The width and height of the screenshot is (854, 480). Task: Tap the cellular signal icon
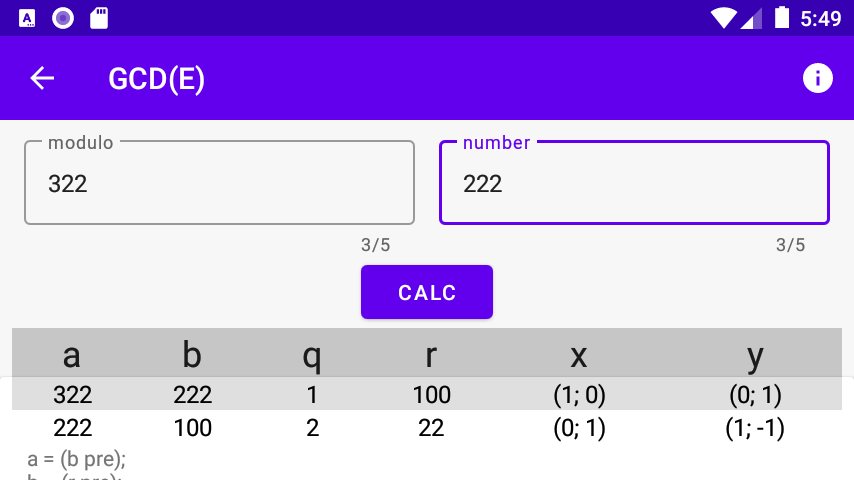point(752,19)
